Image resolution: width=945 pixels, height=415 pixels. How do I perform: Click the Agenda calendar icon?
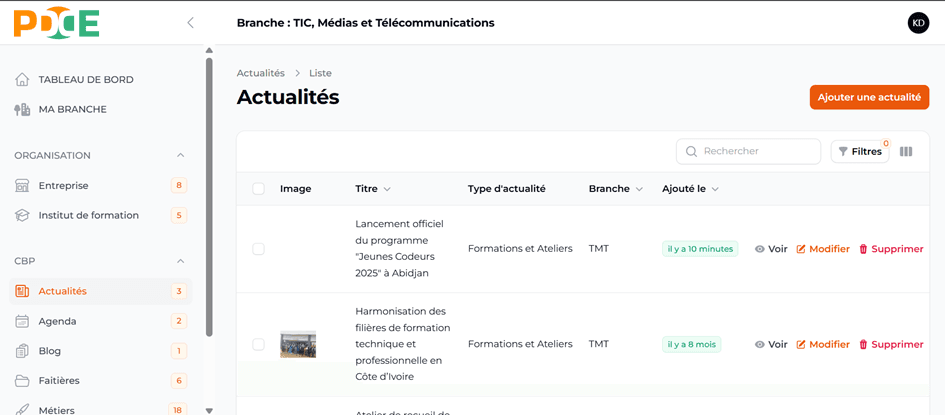click(x=22, y=321)
